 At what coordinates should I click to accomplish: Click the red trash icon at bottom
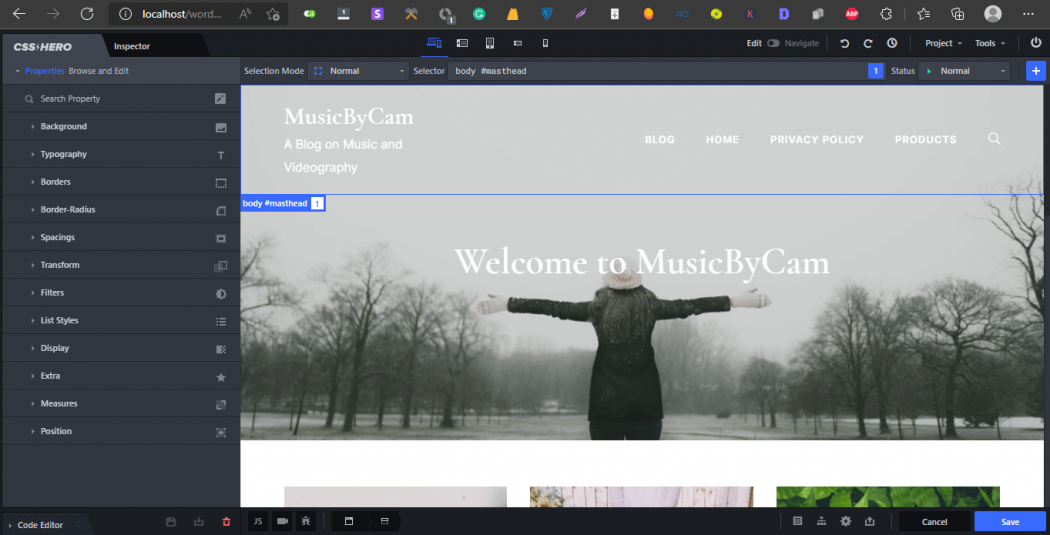point(226,521)
